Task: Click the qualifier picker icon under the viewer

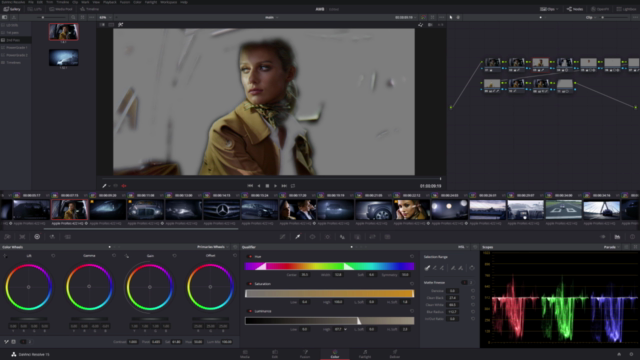Action: coord(104,186)
